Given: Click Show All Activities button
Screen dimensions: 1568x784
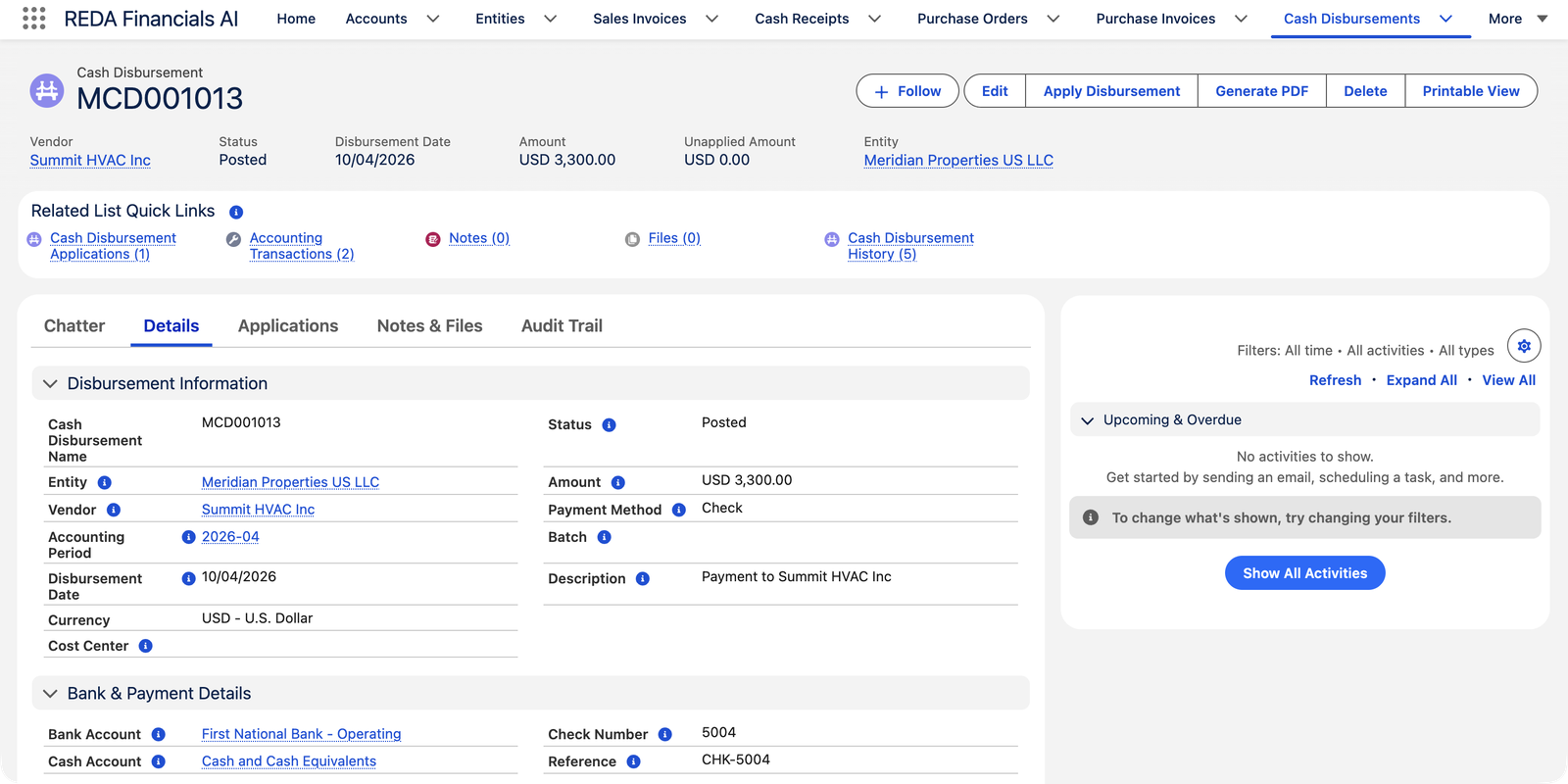Looking at the screenshot, I should tap(1304, 573).
